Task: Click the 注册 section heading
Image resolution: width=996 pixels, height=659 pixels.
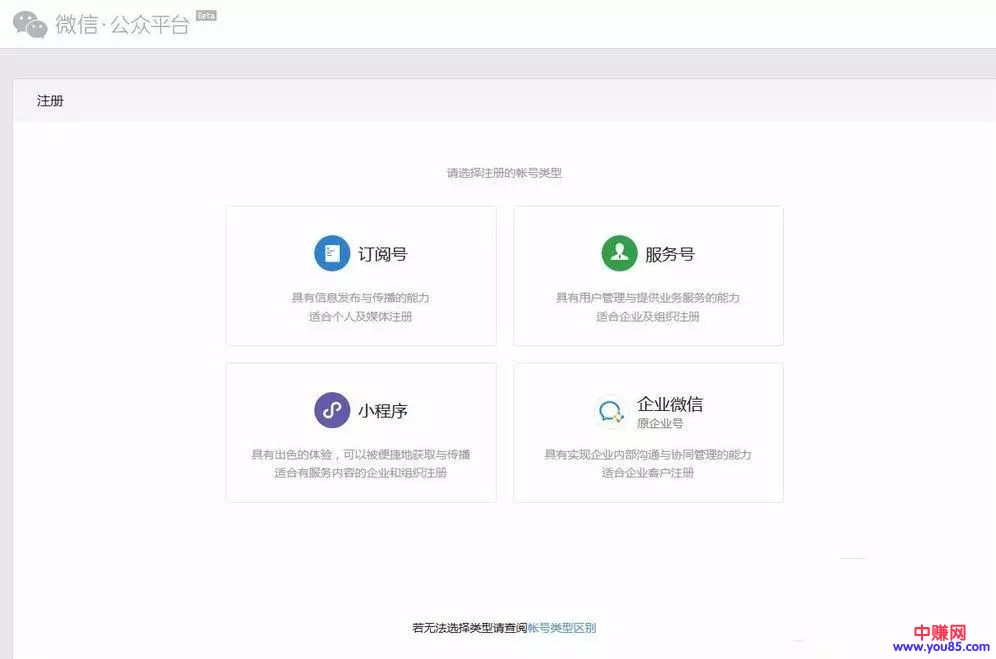Action: point(50,101)
